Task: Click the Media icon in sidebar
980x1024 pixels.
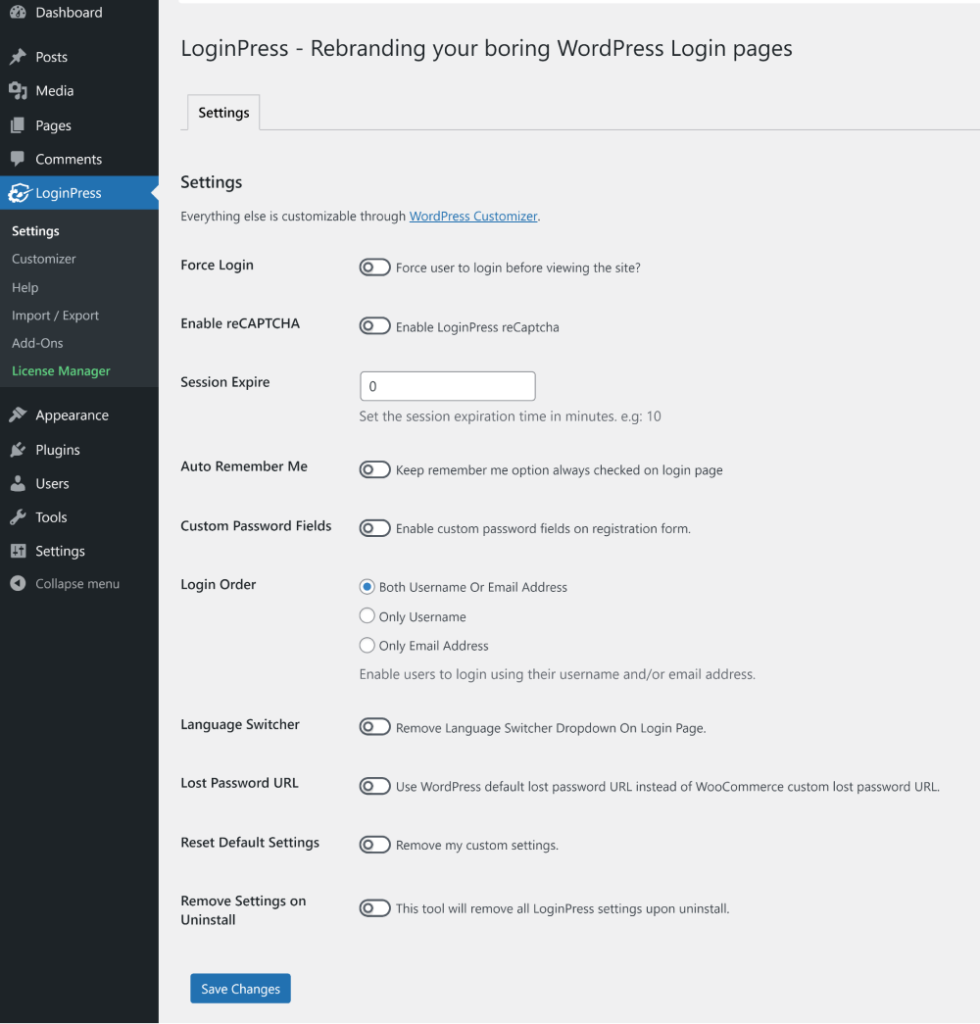Action: pos(18,91)
